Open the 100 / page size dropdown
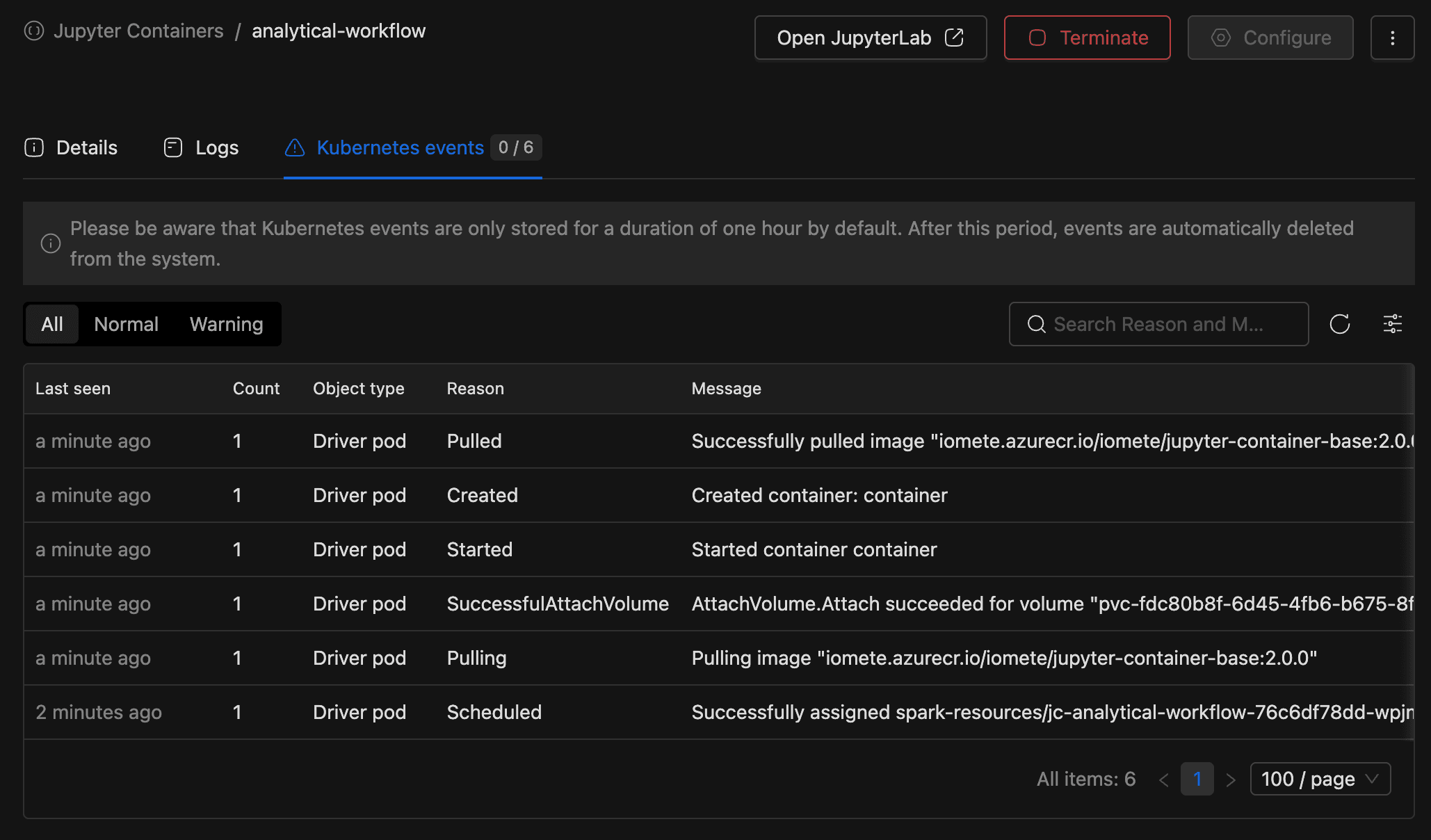1431x840 pixels. [1320, 779]
